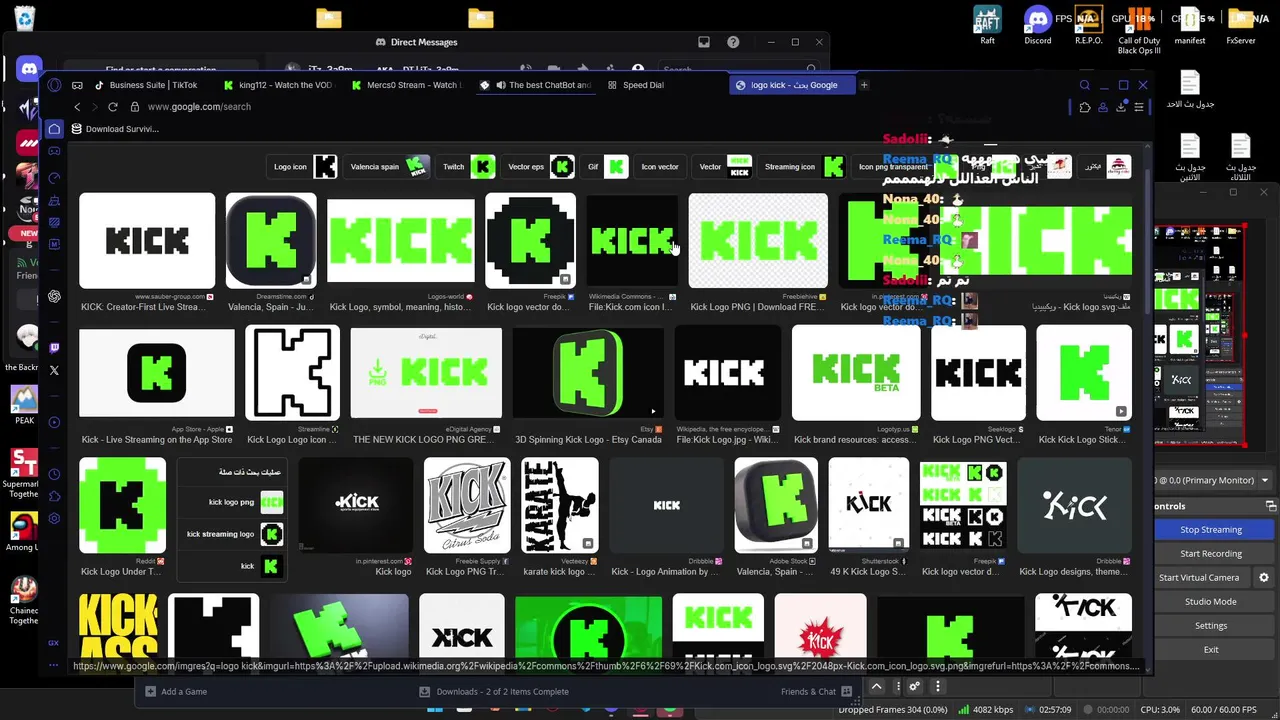Image resolution: width=1280 pixels, height=720 pixels.
Task: Open Settings gear in Opera sidebar
Action: click(x=54, y=518)
